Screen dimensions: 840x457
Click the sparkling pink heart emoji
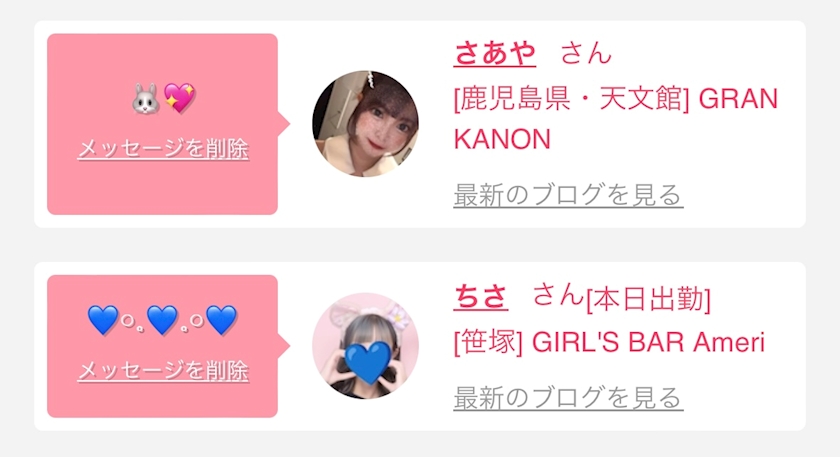pyautogui.click(x=179, y=98)
